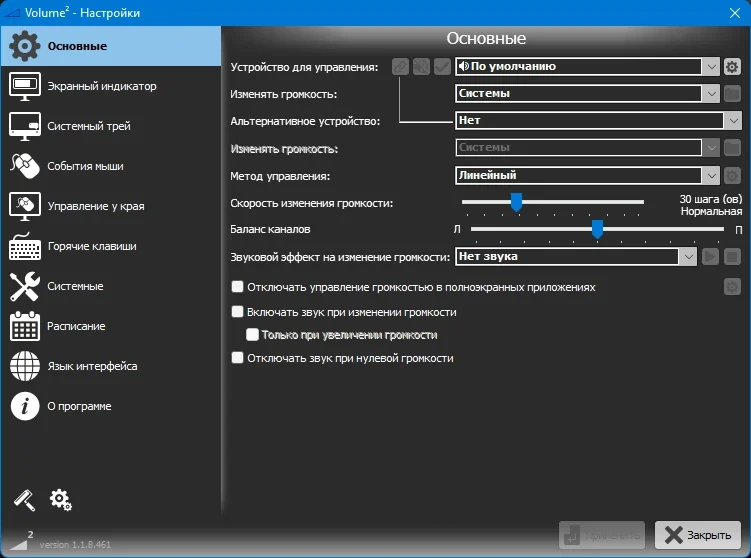Image resolution: width=751 pixels, height=558 pixels.
Task: Click the checkmark icon near device row
Action: pyautogui.click(x=442, y=67)
